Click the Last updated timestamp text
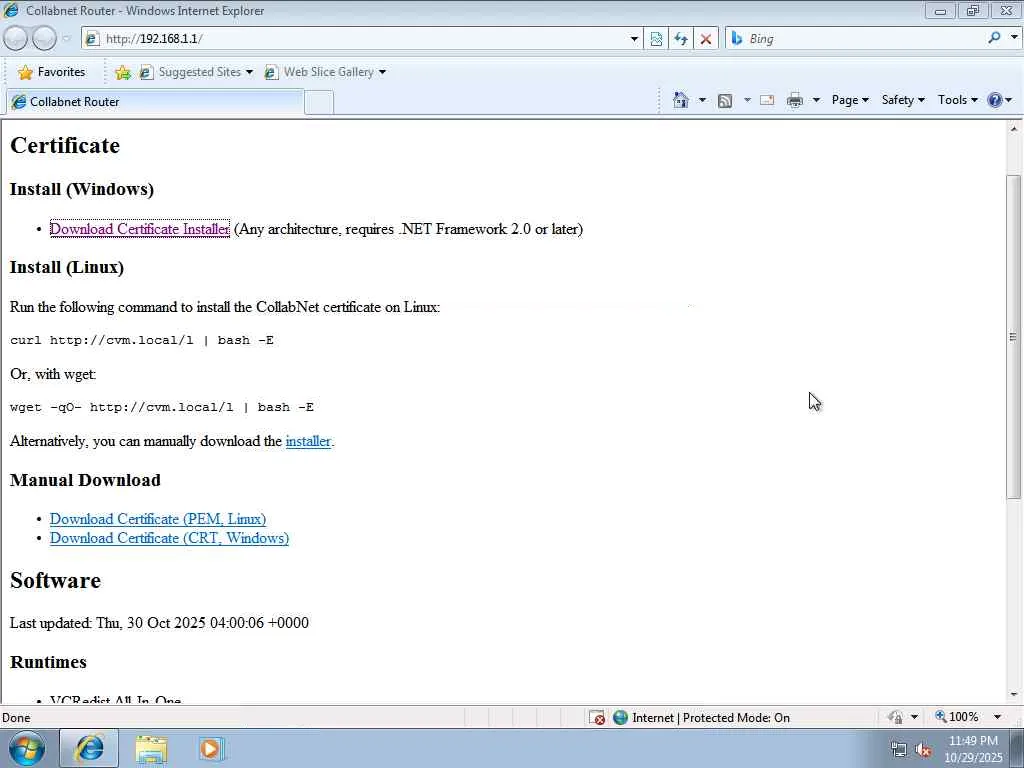The width and height of the screenshot is (1024, 768). click(159, 622)
